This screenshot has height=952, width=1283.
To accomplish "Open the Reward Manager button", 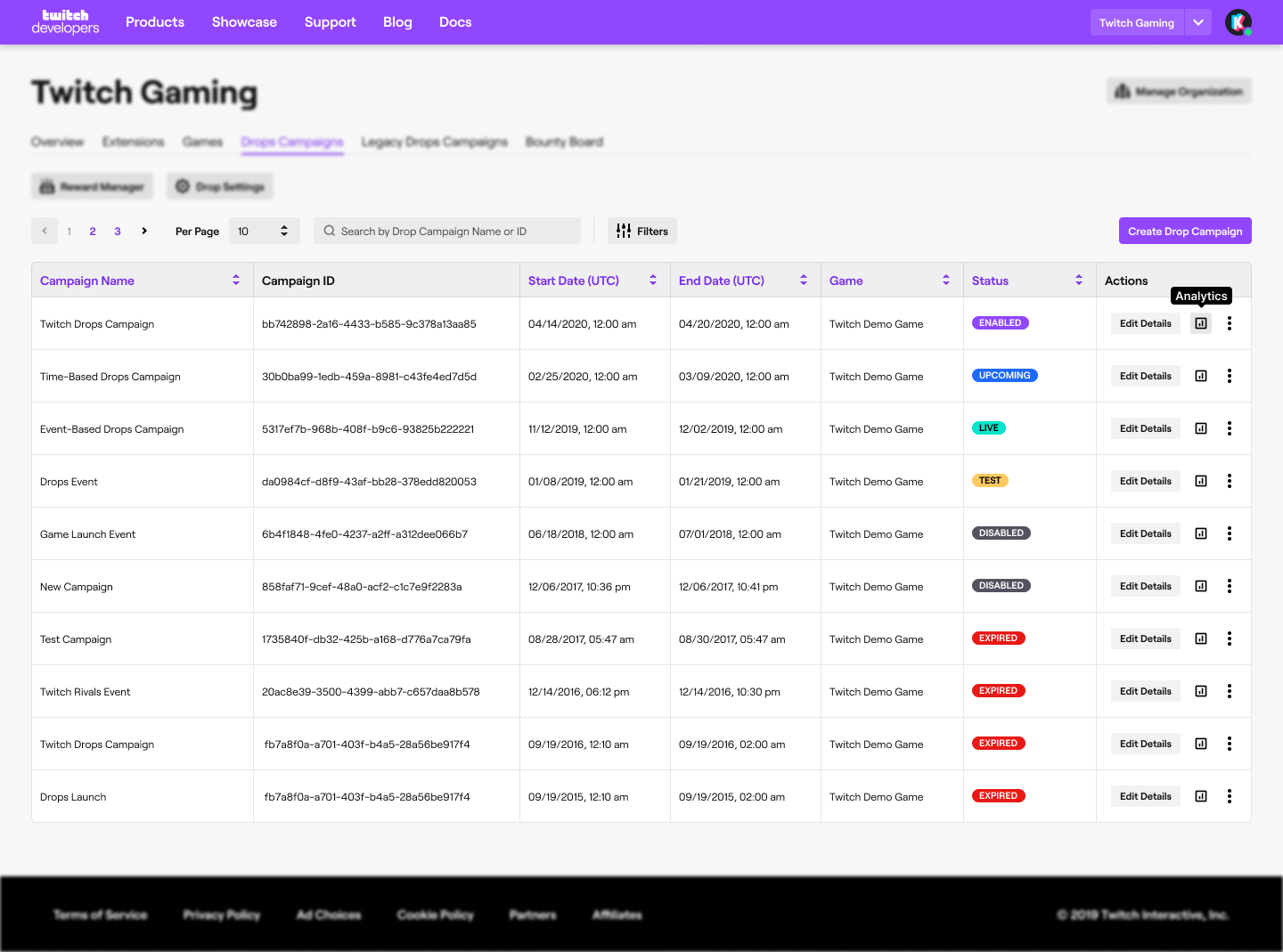I will 92,186.
